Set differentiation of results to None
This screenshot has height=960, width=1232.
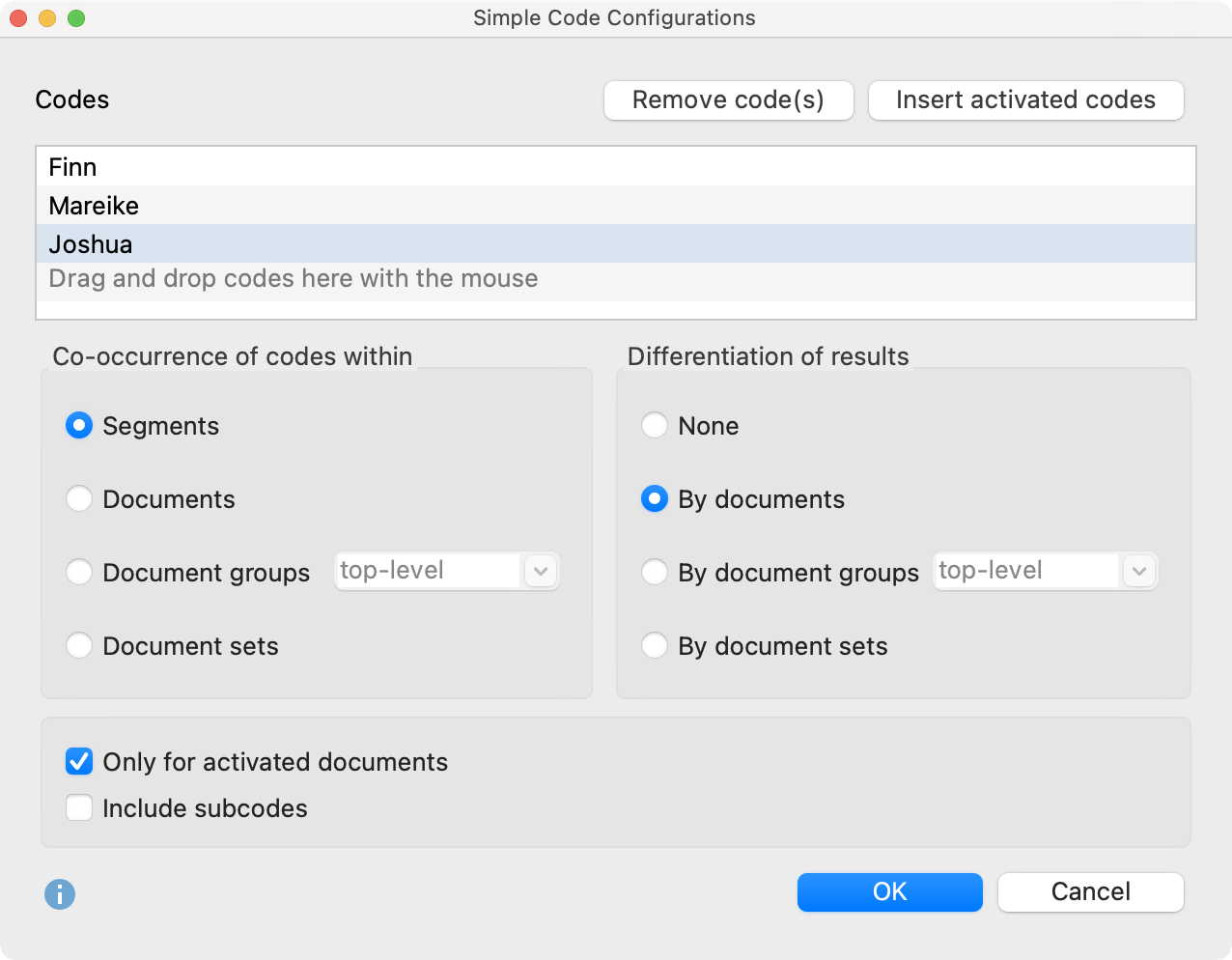[x=654, y=425]
